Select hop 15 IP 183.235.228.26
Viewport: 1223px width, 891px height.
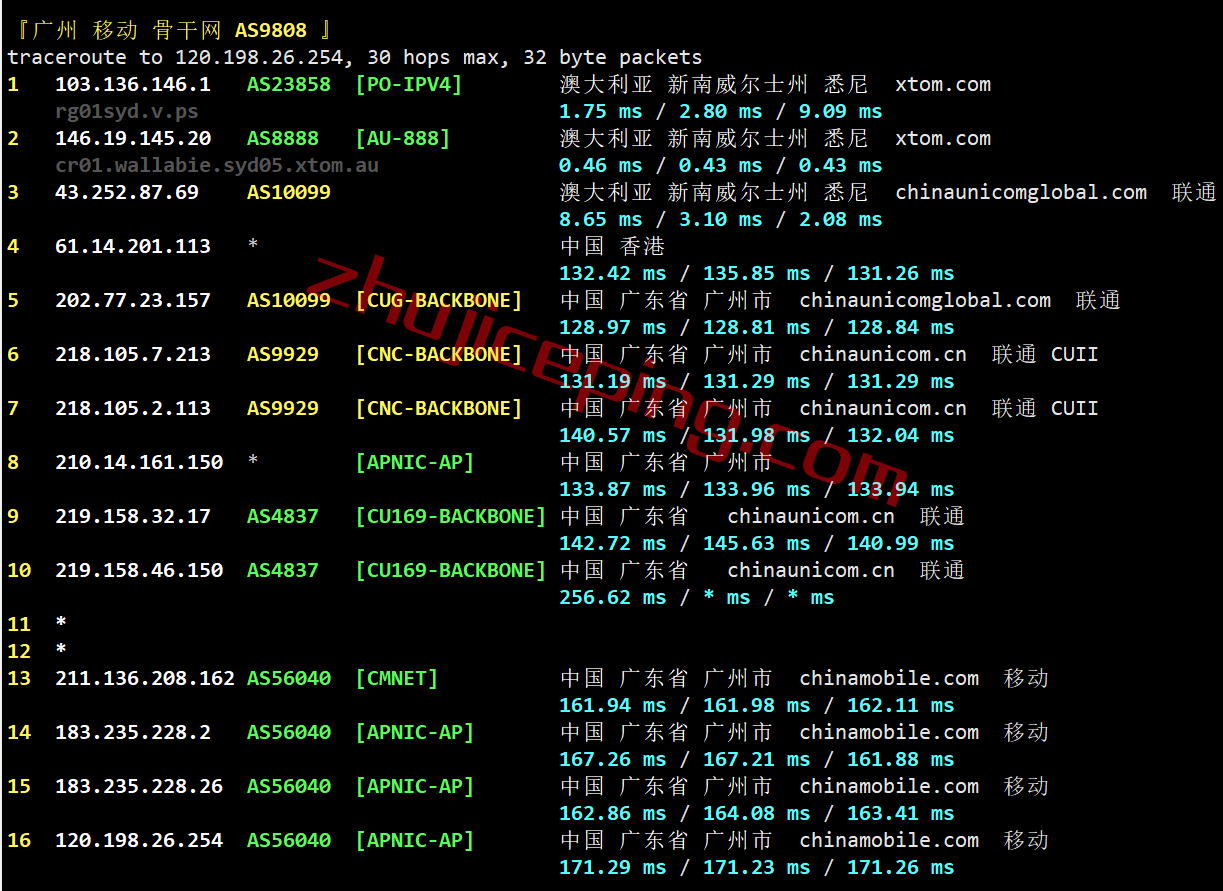pos(139,787)
